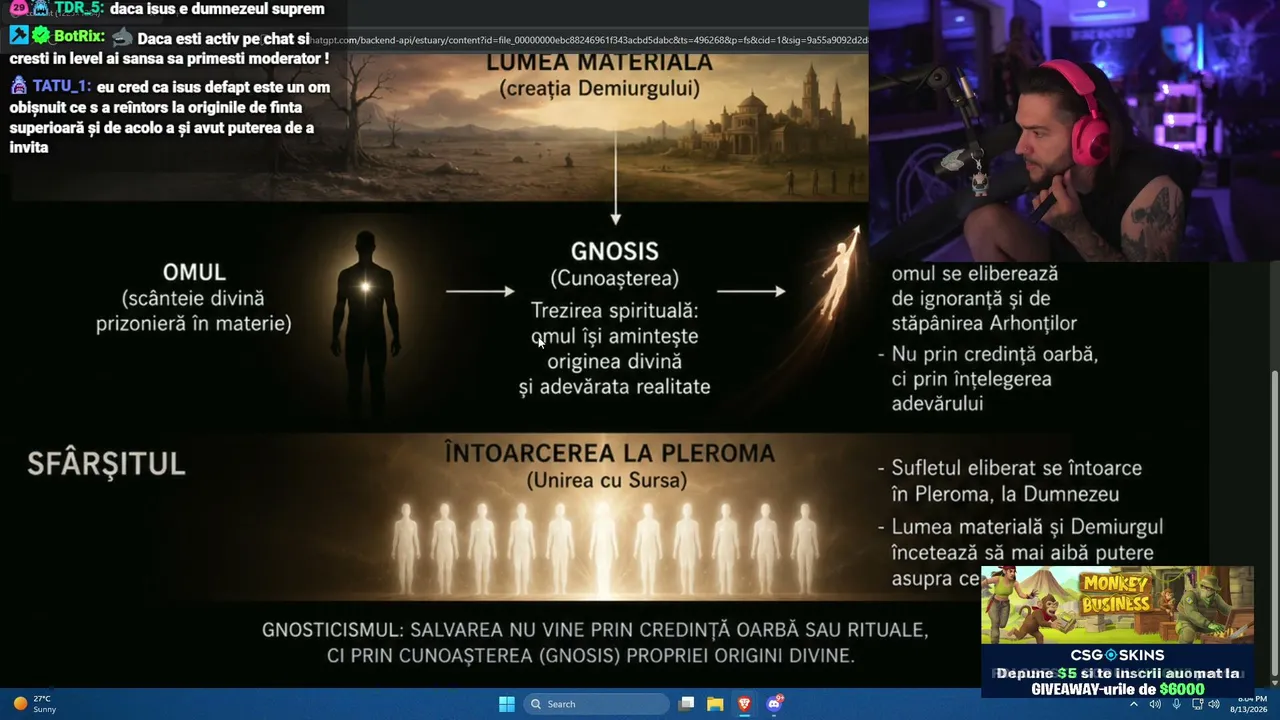The height and width of the screenshot is (720, 1280).
Task: Click the $6000 GIVEAWAY promo text
Action: (1117, 689)
